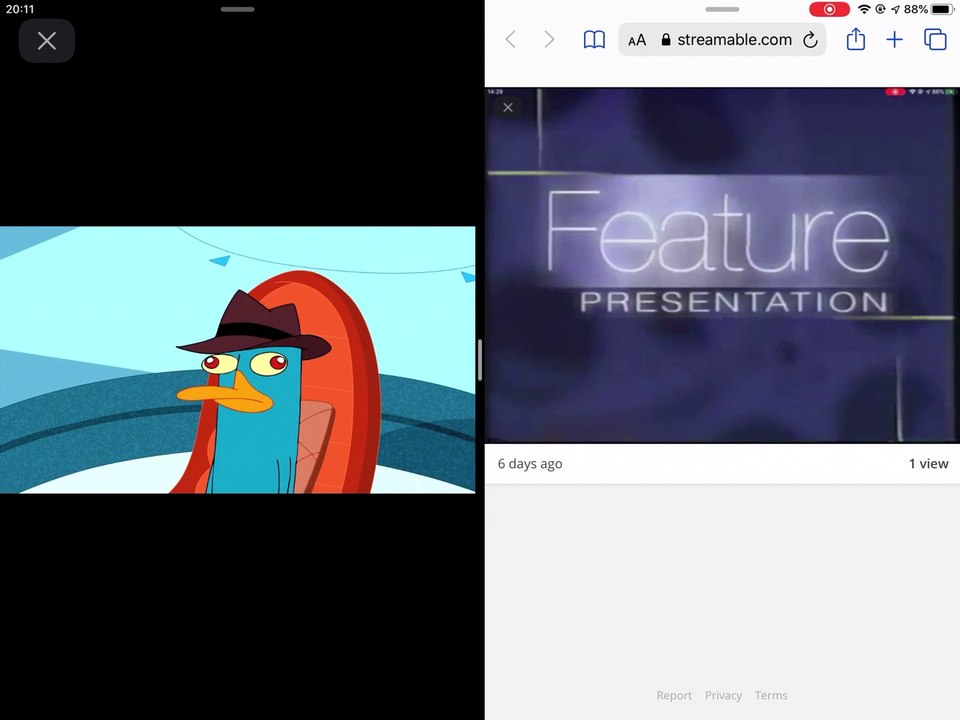The width and height of the screenshot is (960, 720).
Task: Tap the split view divider handle
Action: tap(480, 360)
